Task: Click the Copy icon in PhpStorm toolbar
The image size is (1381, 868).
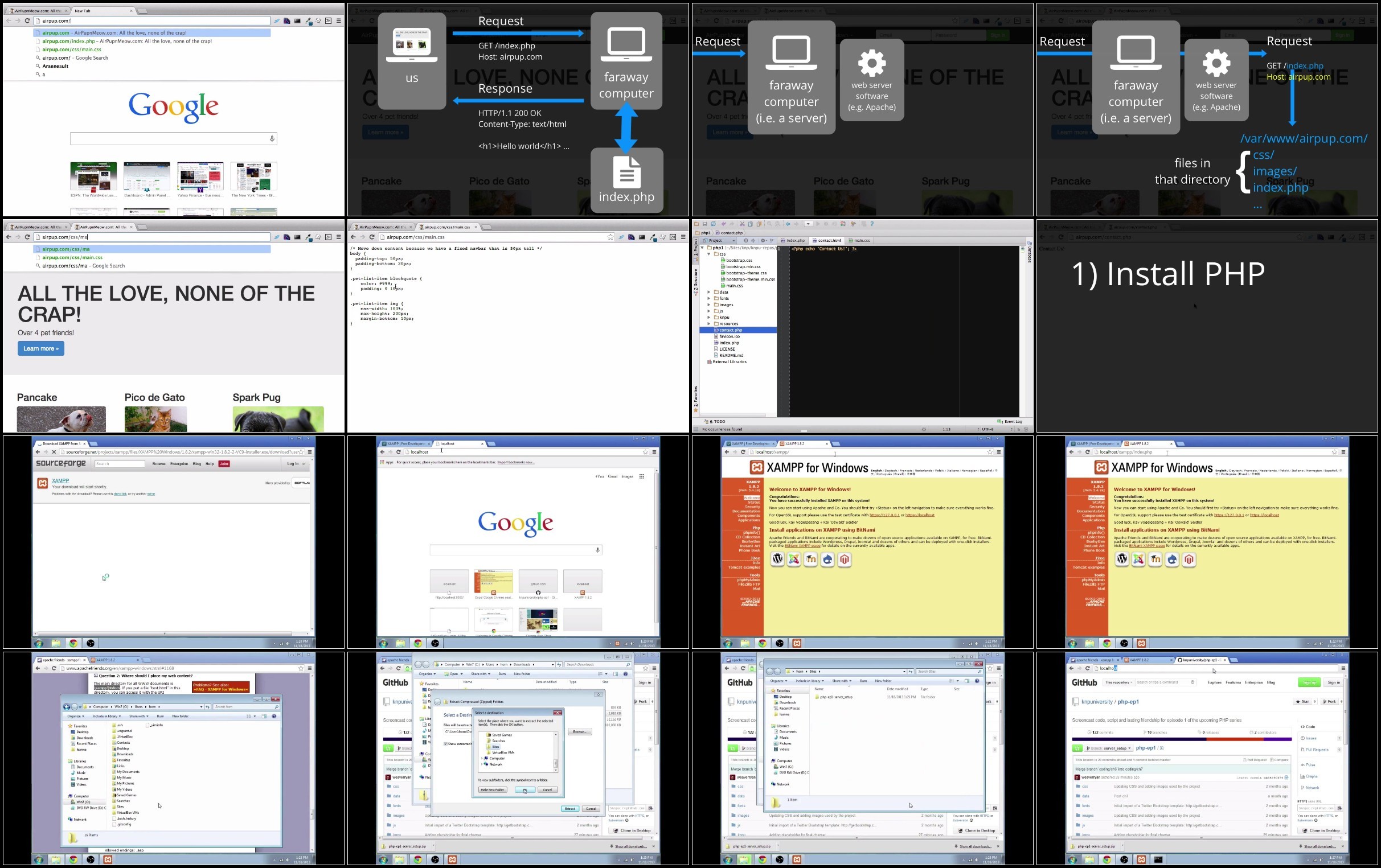Action: click(751, 224)
